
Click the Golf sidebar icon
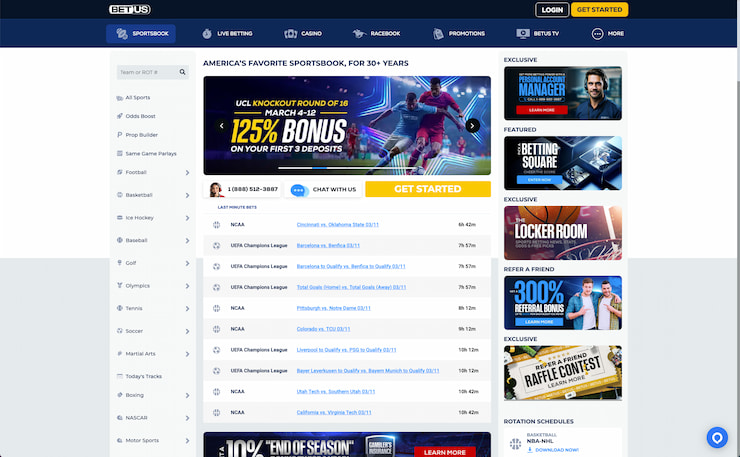(x=119, y=262)
